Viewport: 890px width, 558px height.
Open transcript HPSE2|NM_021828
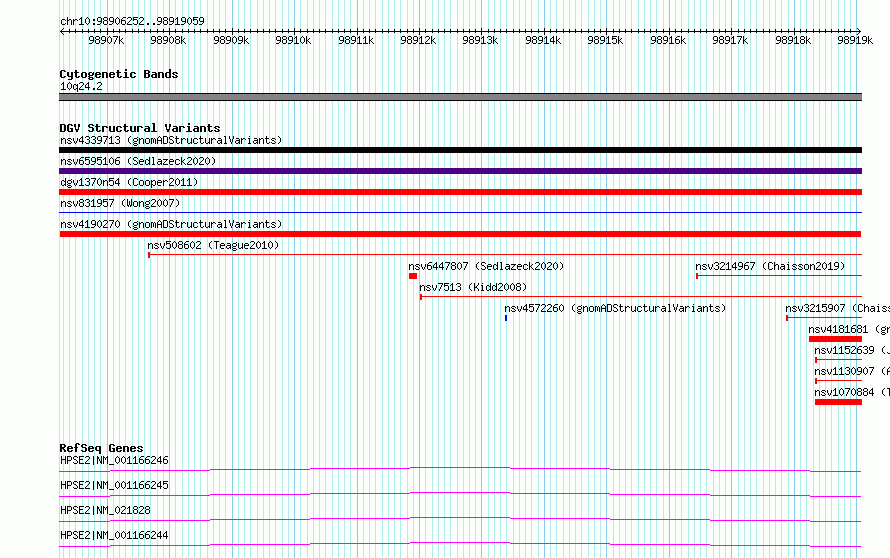(x=106, y=510)
